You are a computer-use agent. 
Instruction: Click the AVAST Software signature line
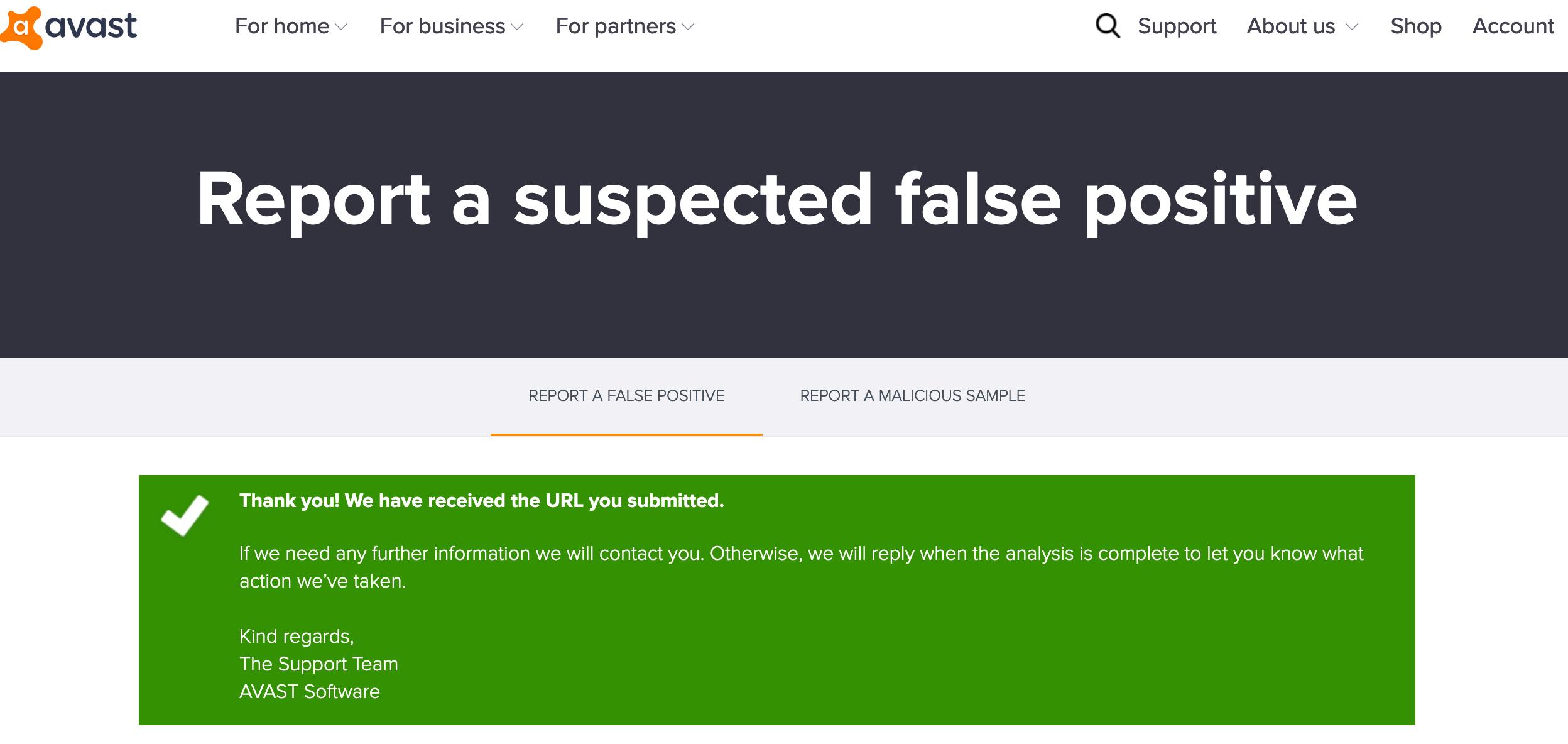point(310,692)
